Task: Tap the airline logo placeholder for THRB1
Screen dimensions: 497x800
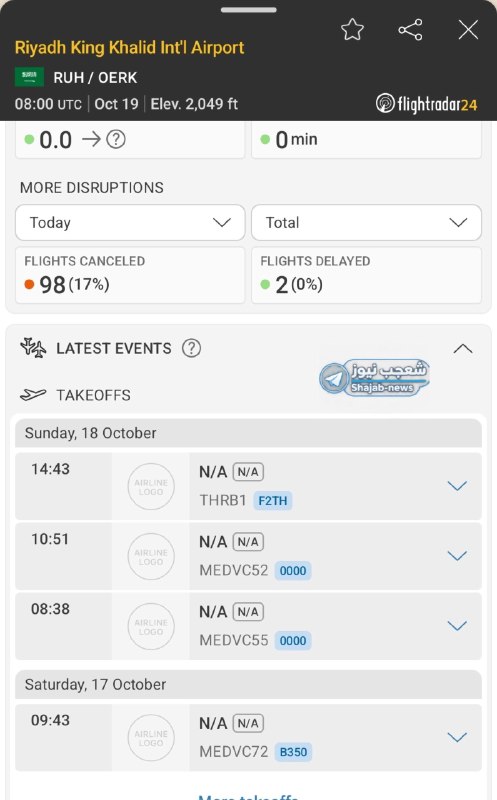Action: click(151, 486)
